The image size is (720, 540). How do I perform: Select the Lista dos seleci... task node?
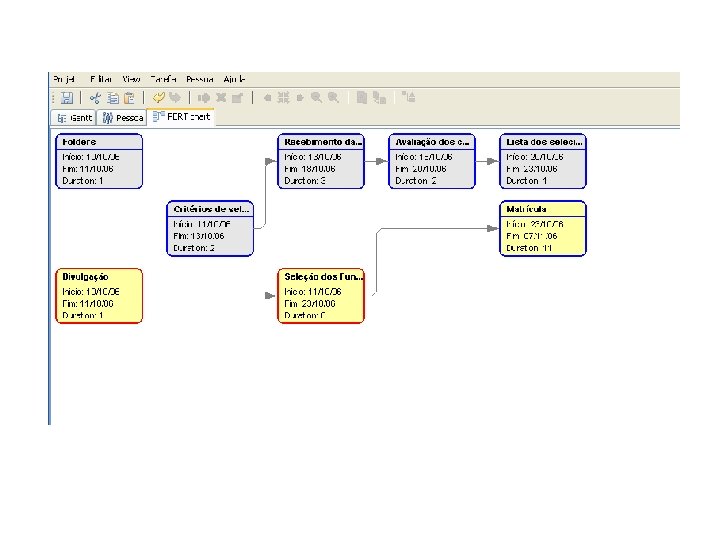543,161
